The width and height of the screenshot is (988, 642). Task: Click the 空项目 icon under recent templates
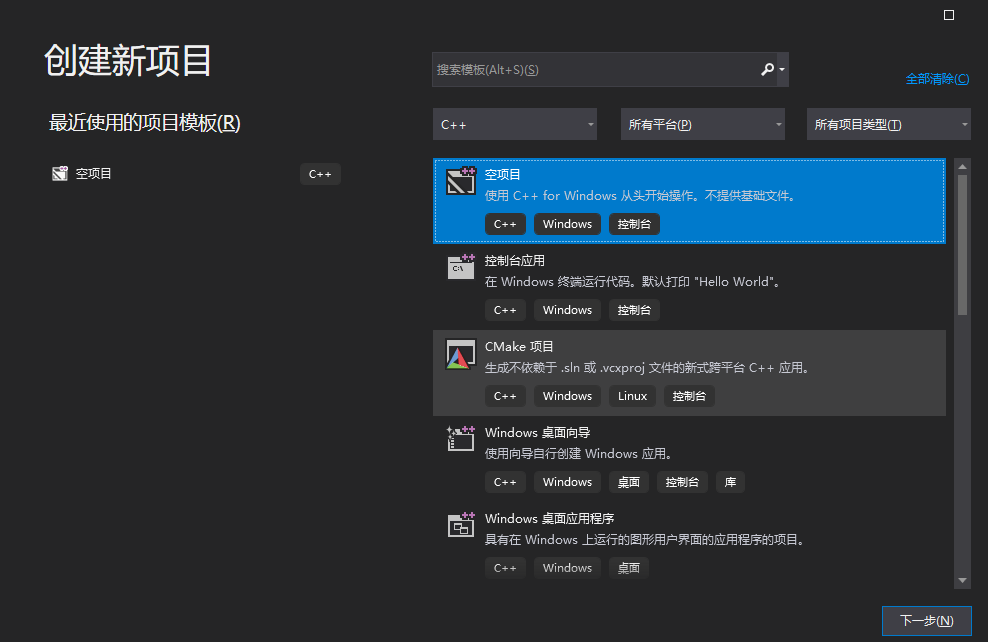pyautogui.click(x=60, y=173)
